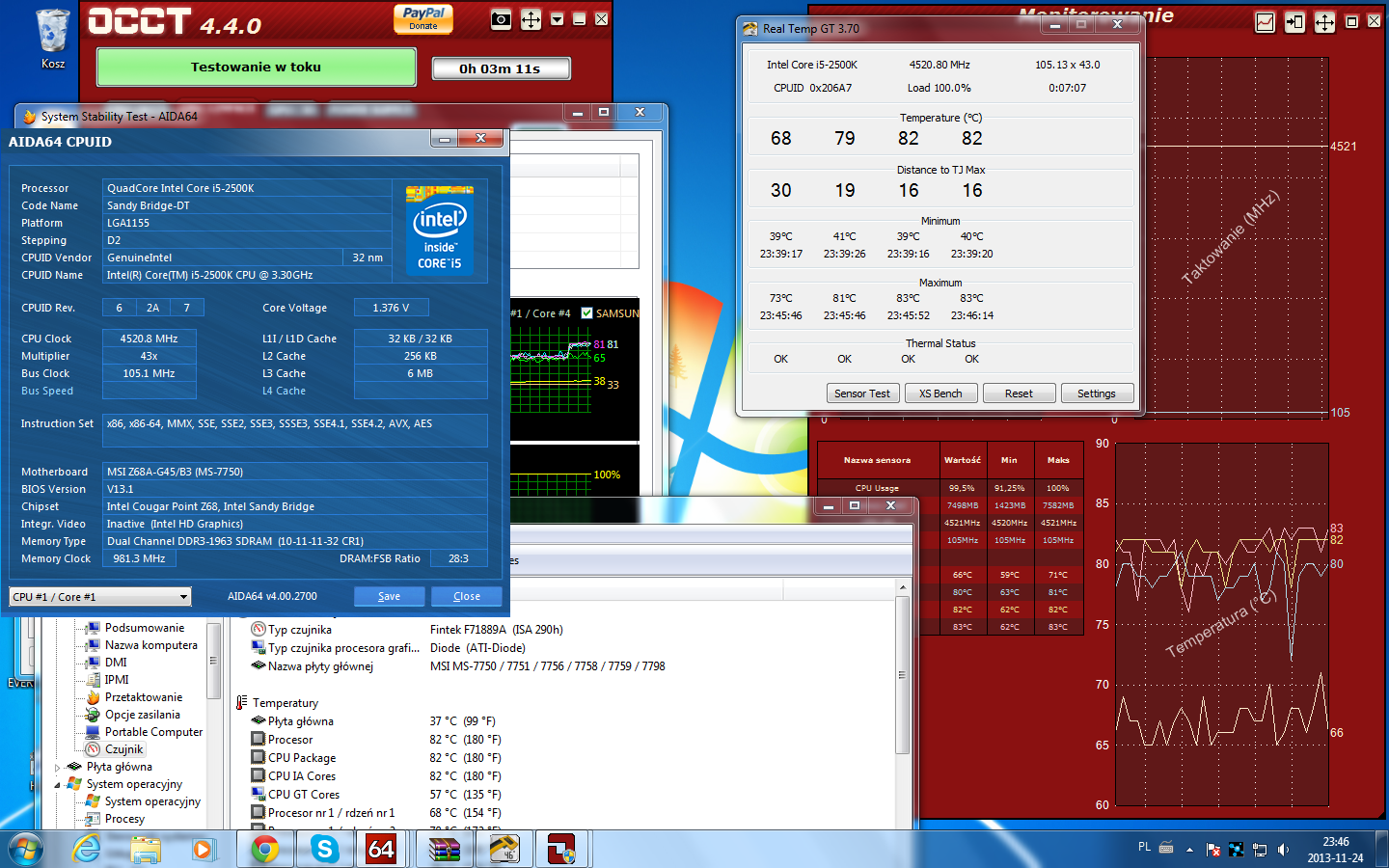Select 'Nazwa komputera' in the AIDA64 tree
The width and height of the screenshot is (1389, 868).
(151, 645)
